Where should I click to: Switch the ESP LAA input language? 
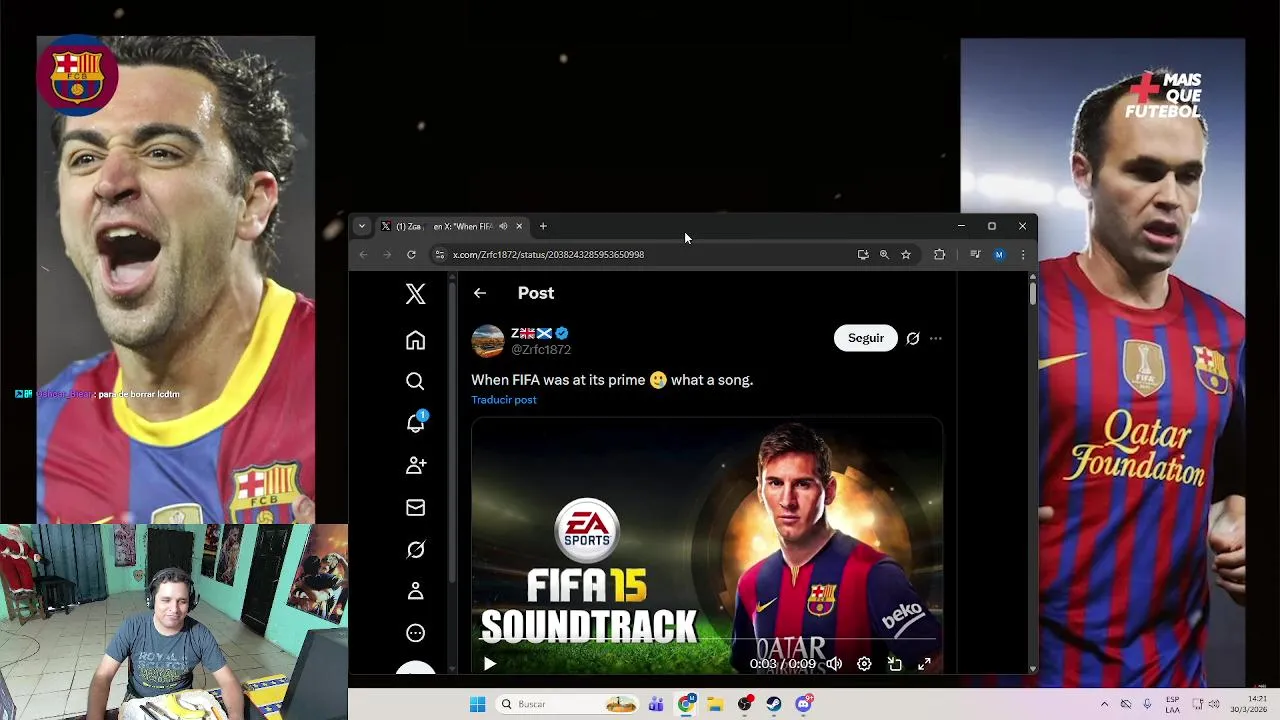(1172, 704)
